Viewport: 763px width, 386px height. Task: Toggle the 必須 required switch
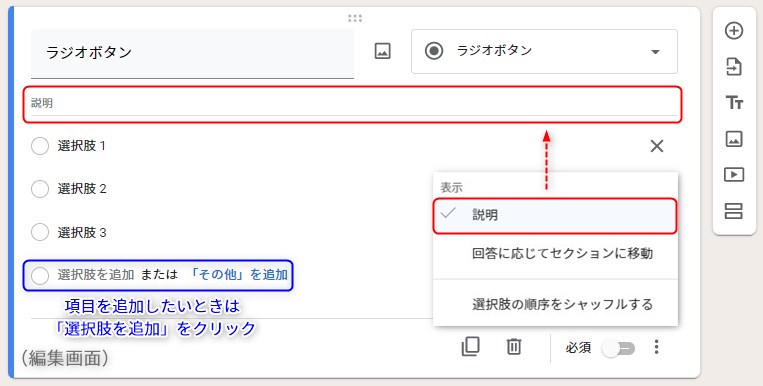618,349
